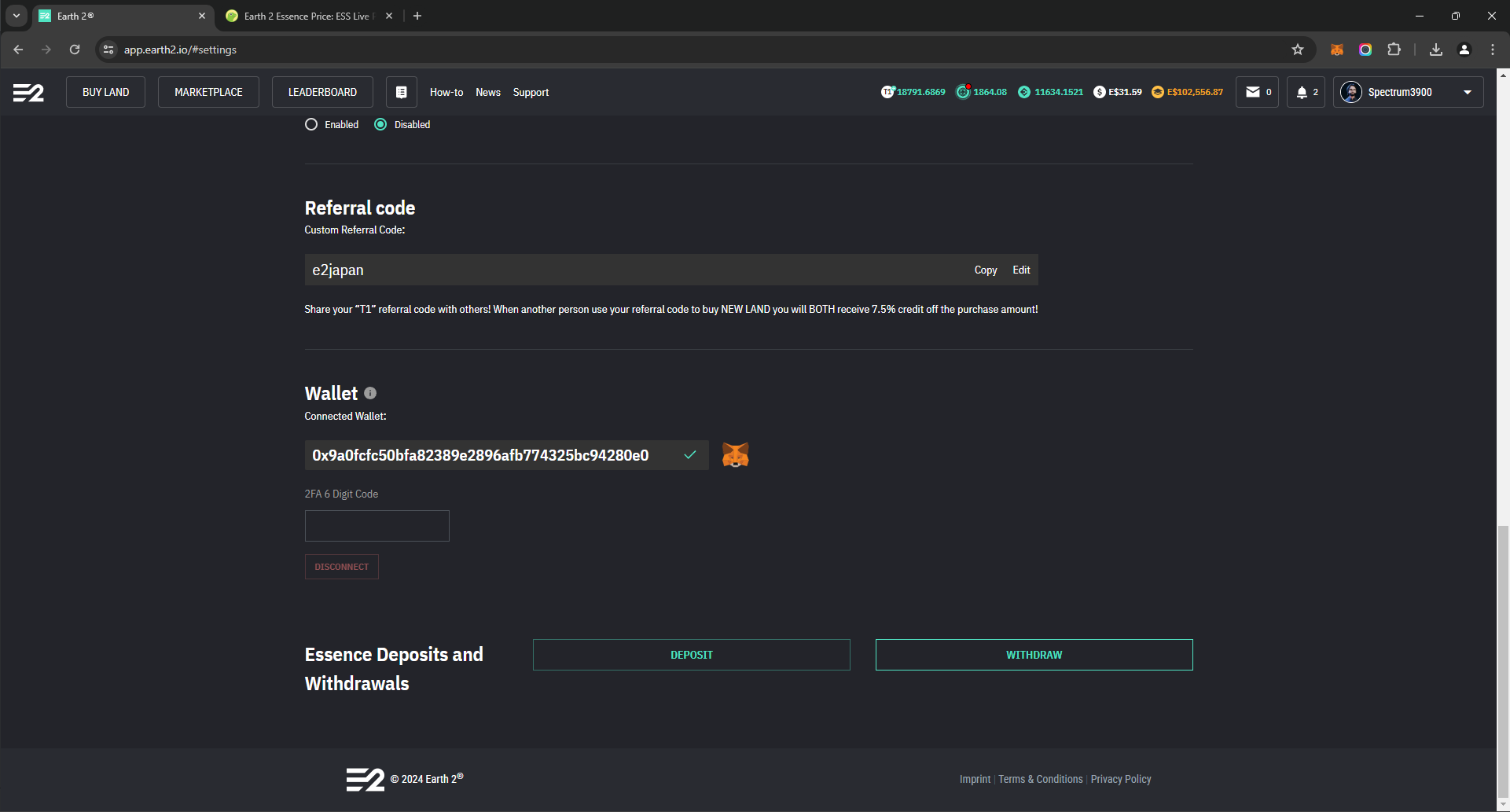Screen dimensions: 1510x812
Task: Open the browser Extensions puzzle icon
Action: point(1394,50)
